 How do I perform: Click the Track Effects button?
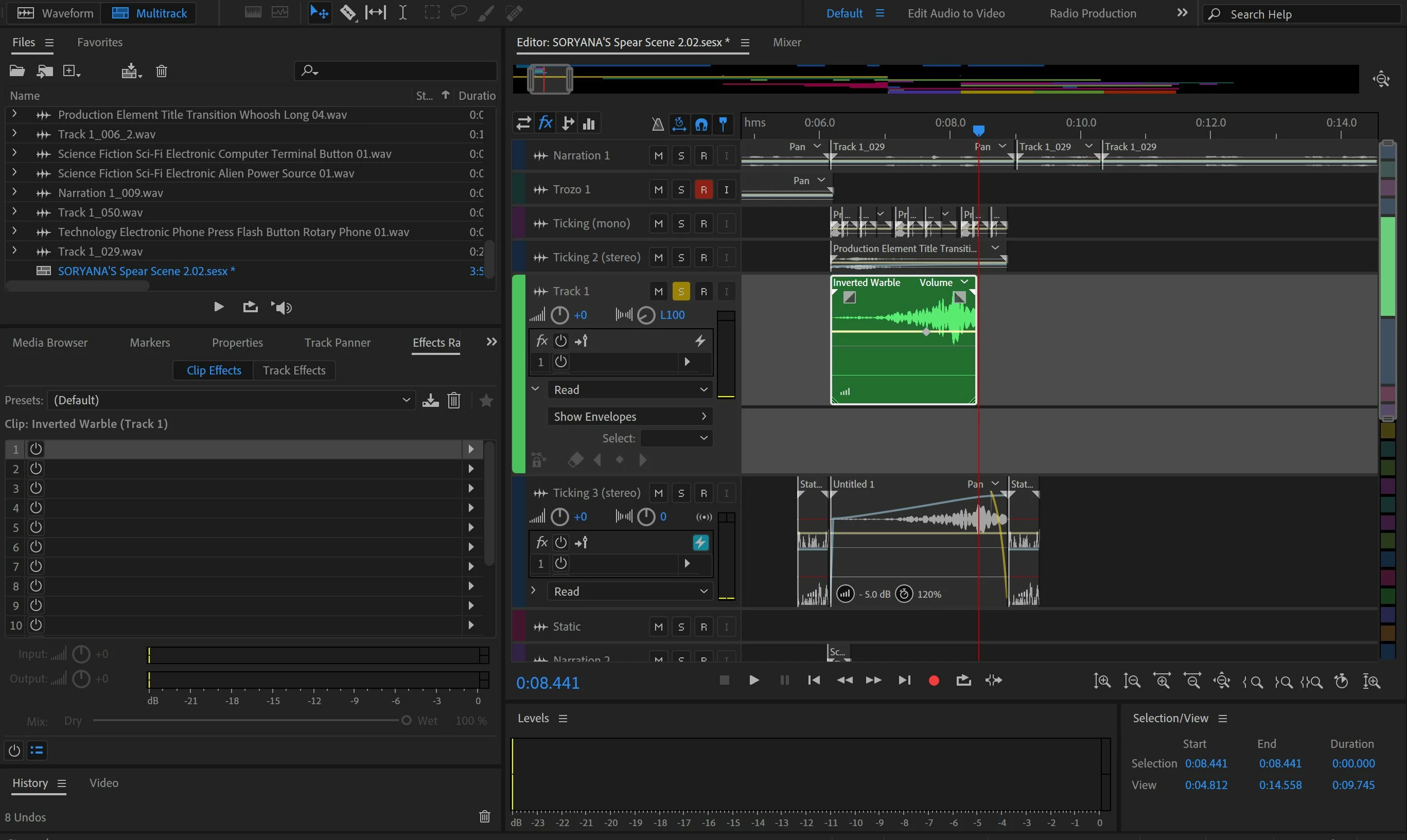294,370
